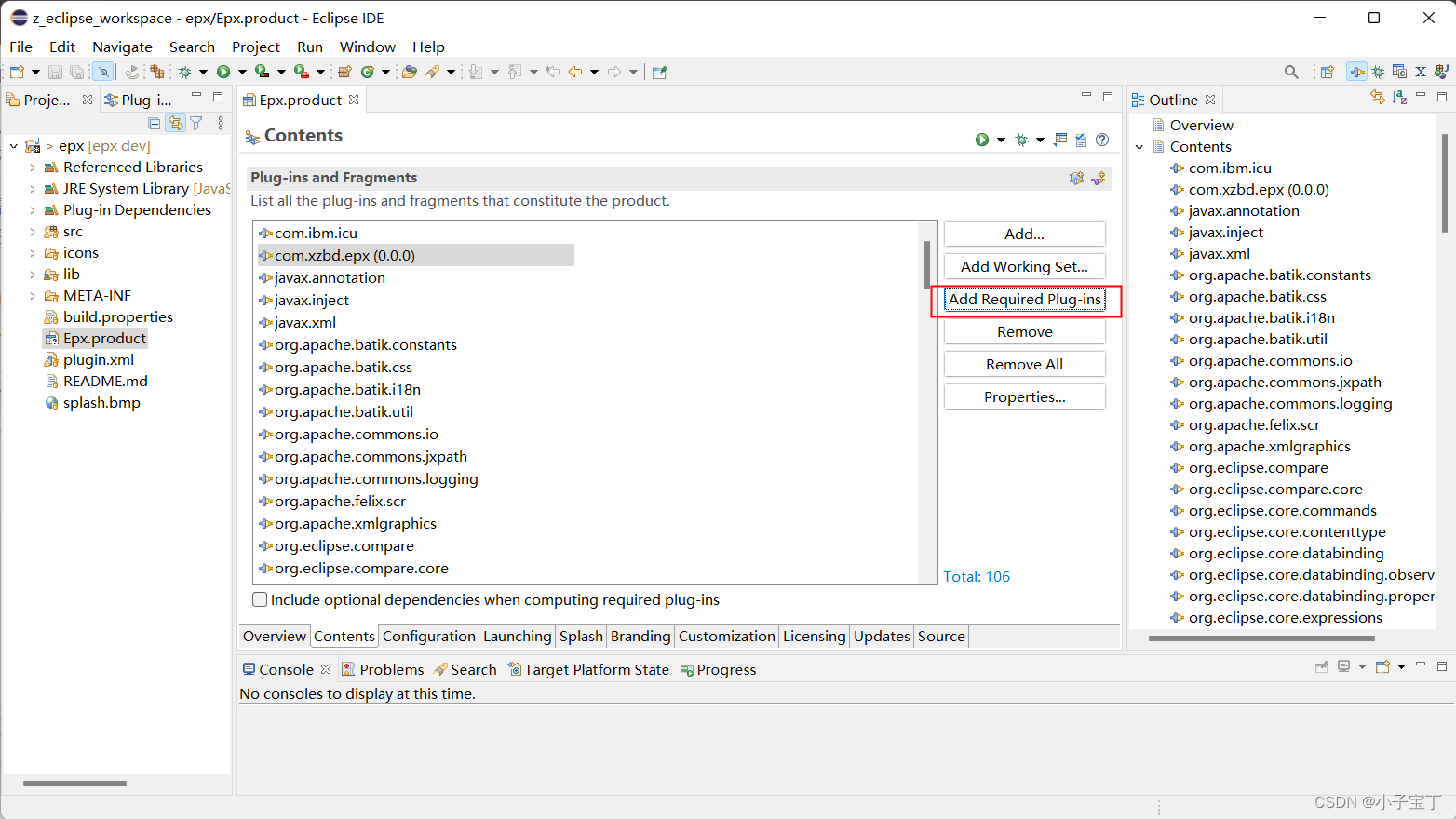Toggle Link with Editor in Outline view

click(1378, 98)
